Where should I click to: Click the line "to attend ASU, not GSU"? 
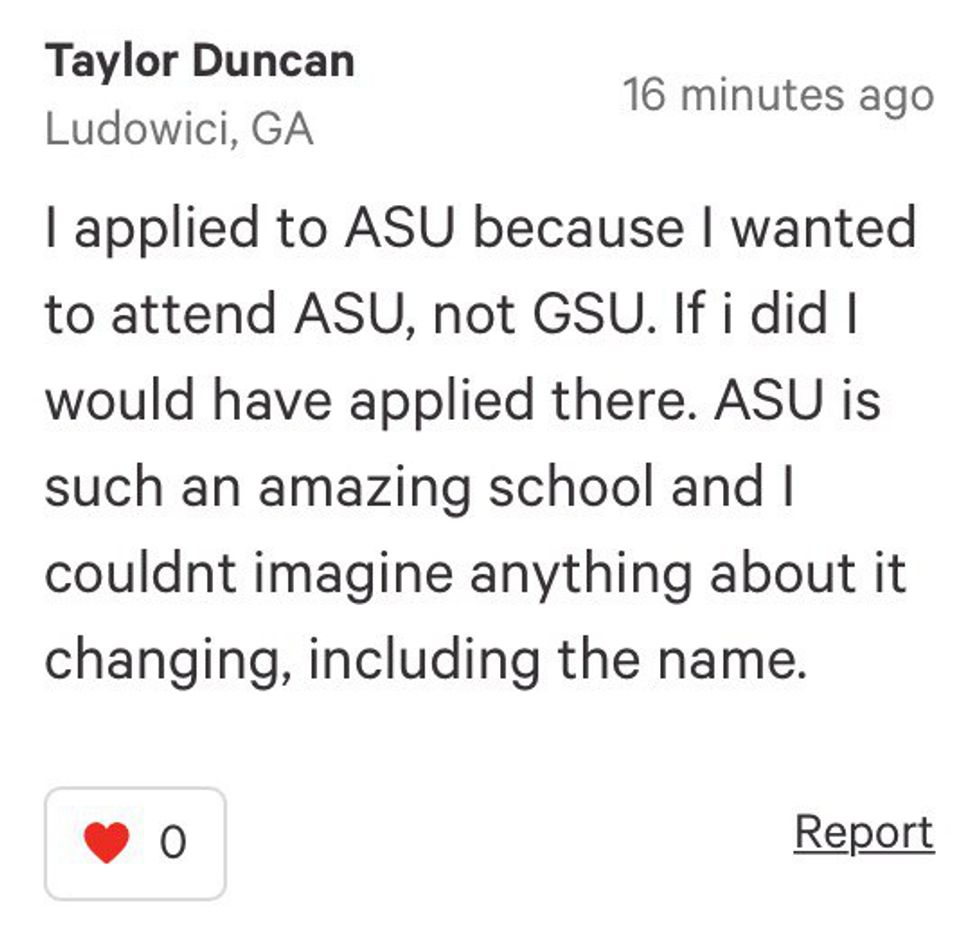point(452,316)
